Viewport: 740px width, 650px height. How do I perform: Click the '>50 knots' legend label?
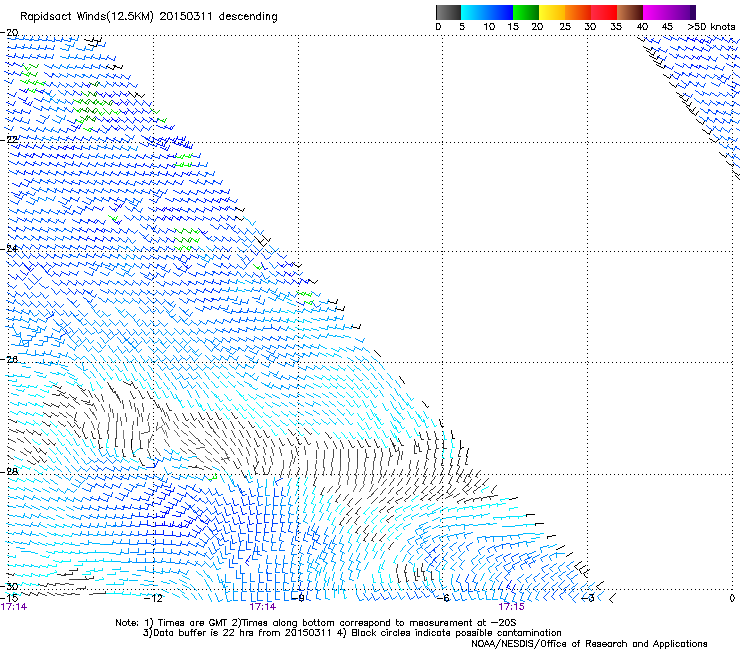[711, 27]
